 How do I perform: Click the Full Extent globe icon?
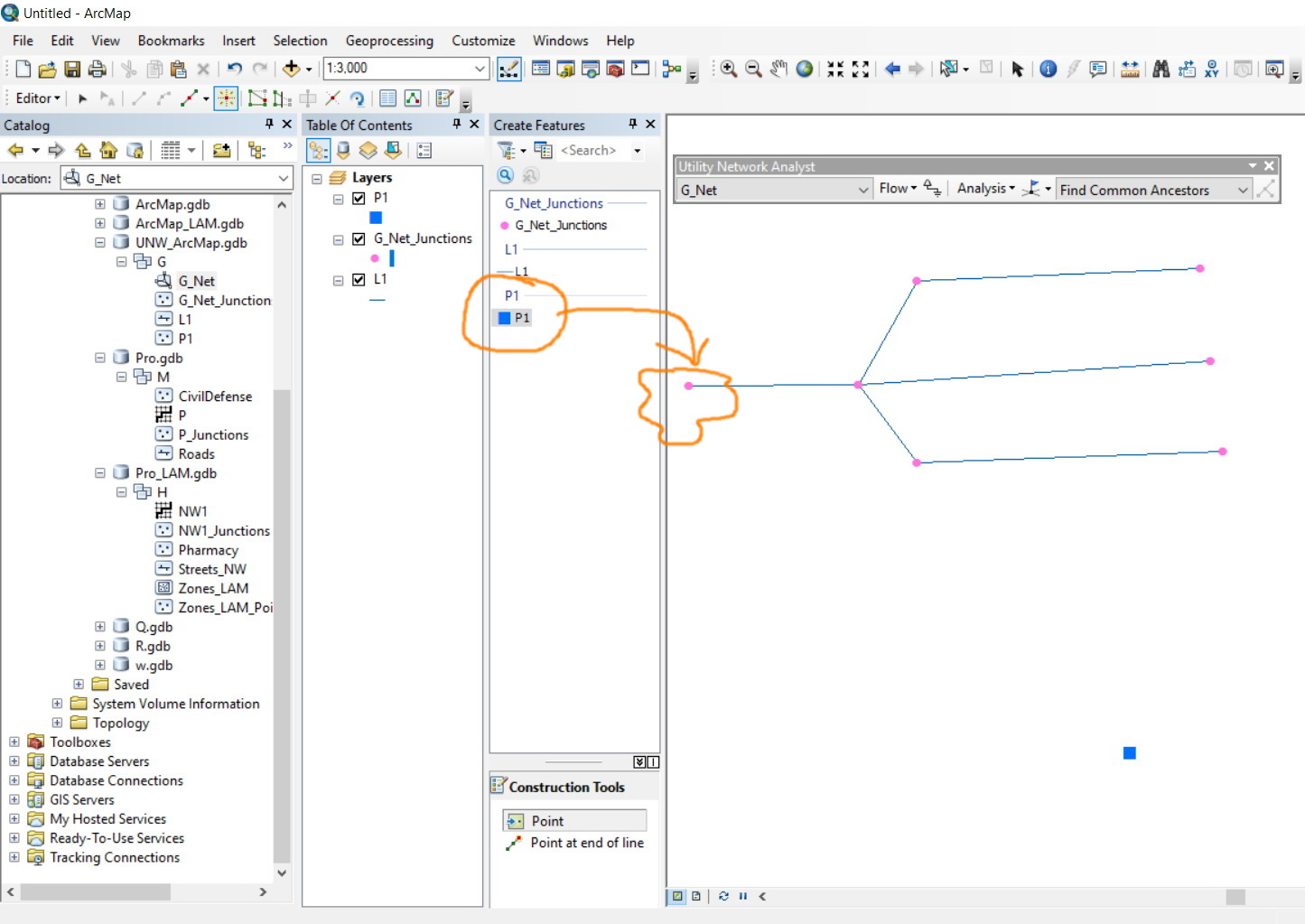coord(804,69)
